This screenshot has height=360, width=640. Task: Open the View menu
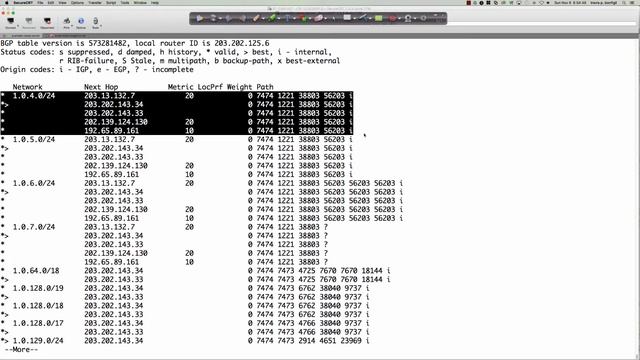coord(62,3)
